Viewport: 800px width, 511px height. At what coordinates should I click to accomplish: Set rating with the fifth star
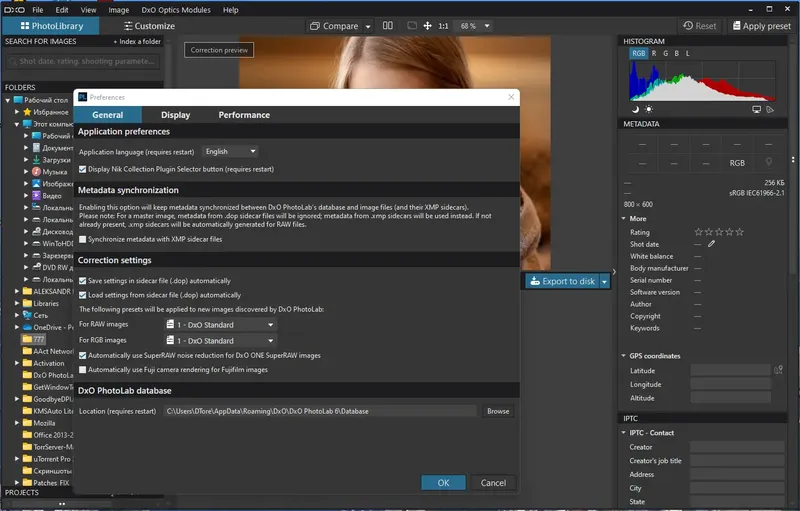(x=740, y=232)
